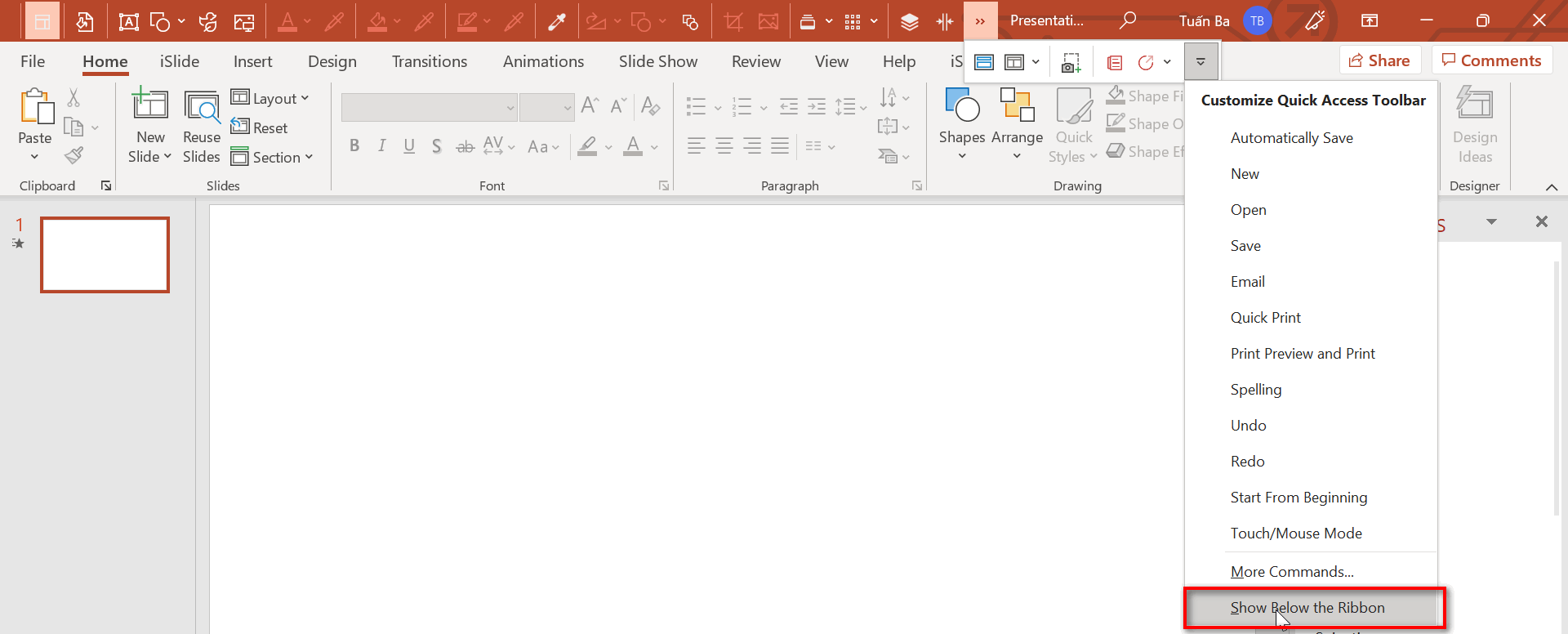
Task: Click crop icon in title bar
Action: (733, 21)
